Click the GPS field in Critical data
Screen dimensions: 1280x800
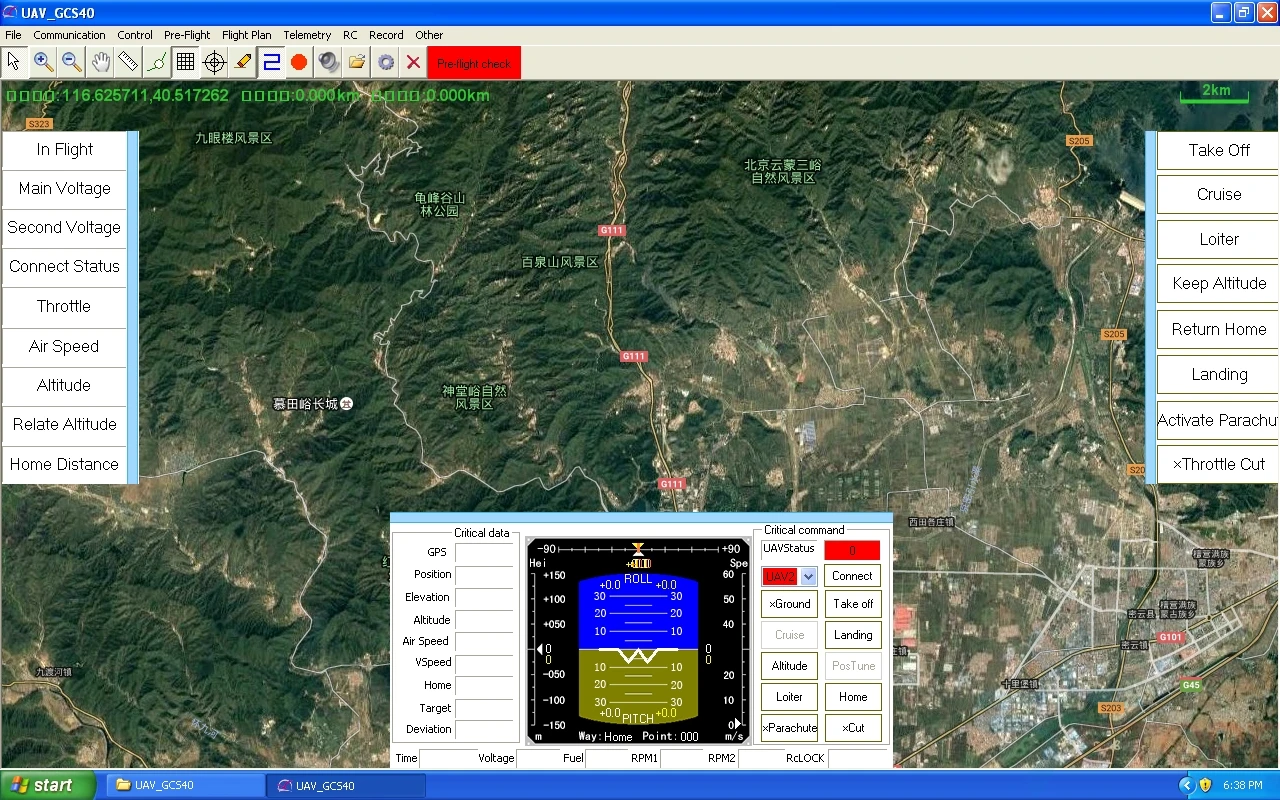(484, 552)
